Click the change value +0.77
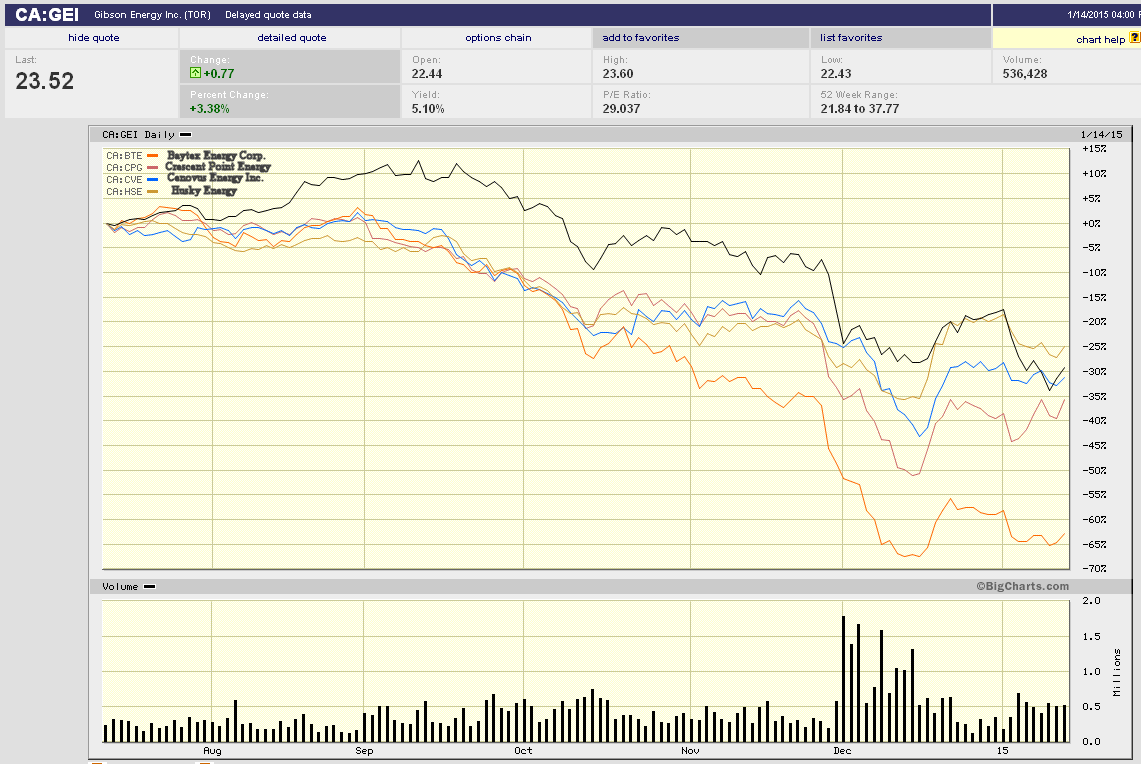The image size is (1141, 764). point(218,73)
